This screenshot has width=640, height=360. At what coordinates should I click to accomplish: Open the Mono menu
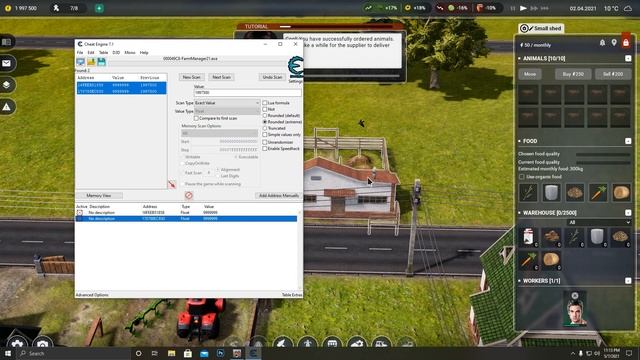(130, 53)
